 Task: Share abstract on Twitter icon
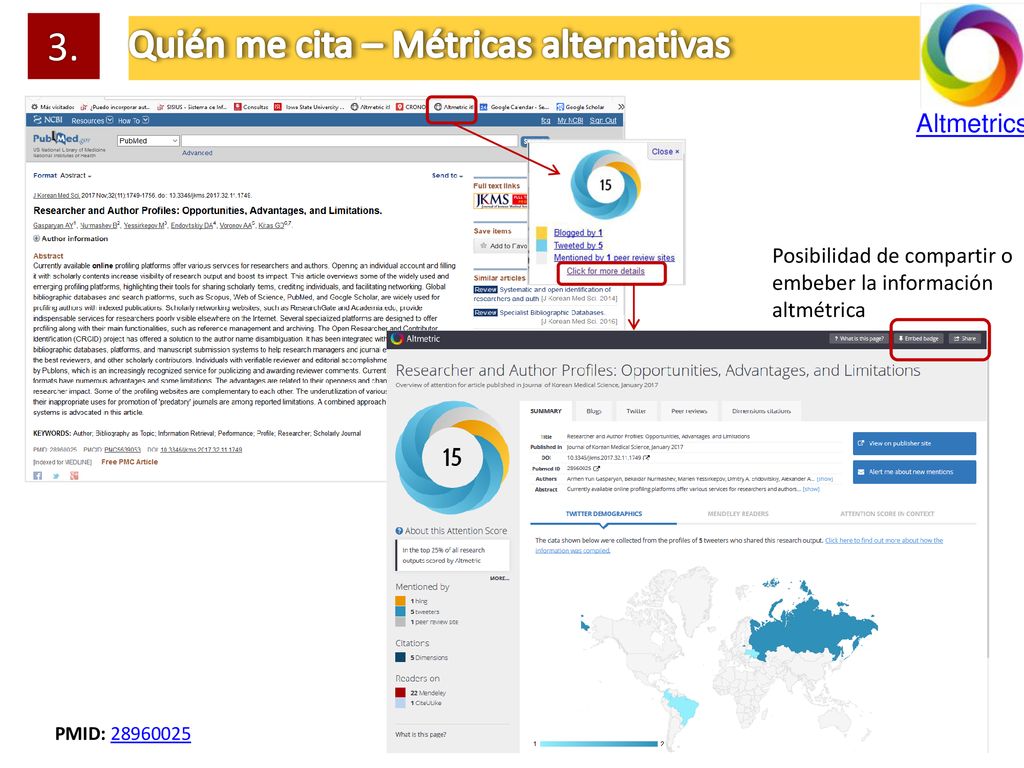pyautogui.click(x=56, y=475)
